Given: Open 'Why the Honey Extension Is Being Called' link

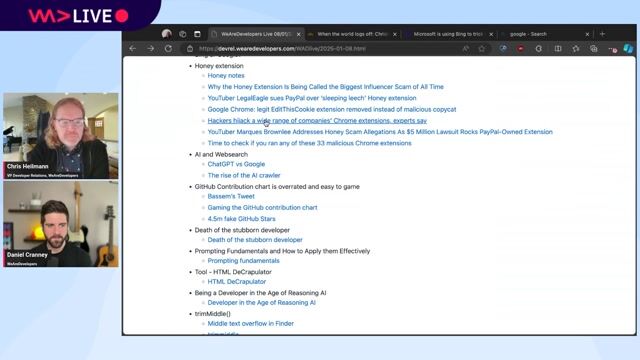Looking at the screenshot, I should [x=325, y=87].
